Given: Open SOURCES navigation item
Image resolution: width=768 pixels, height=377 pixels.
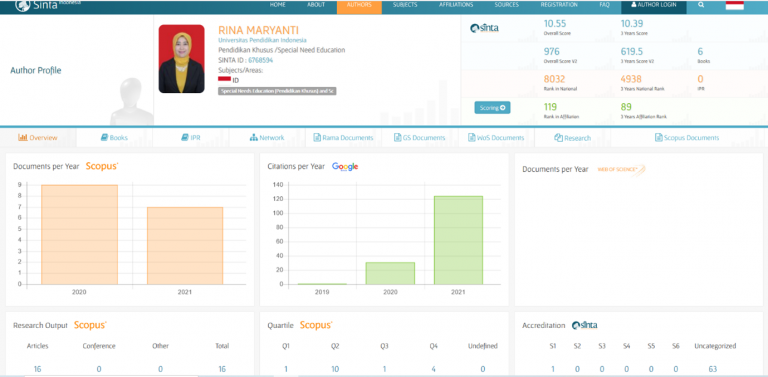Looking at the screenshot, I should click(x=507, y=5).
